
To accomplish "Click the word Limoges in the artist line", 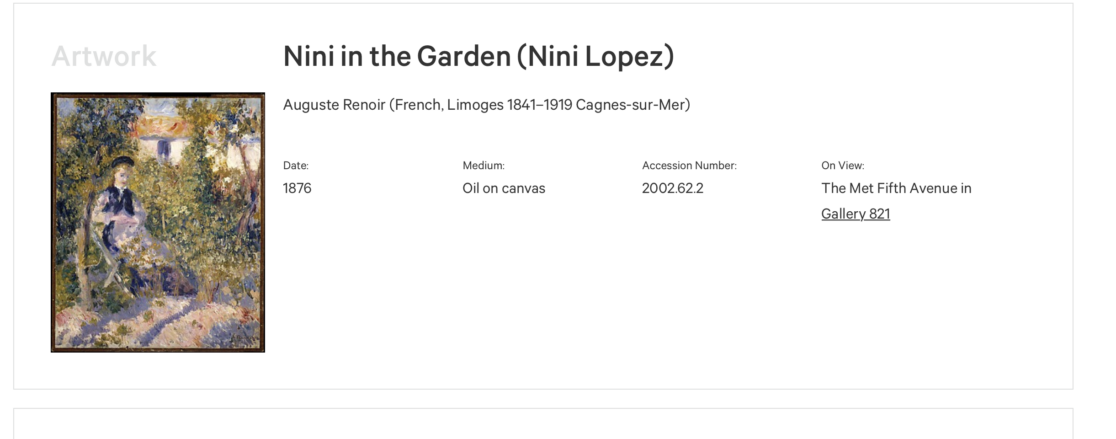I will point(476,105).
